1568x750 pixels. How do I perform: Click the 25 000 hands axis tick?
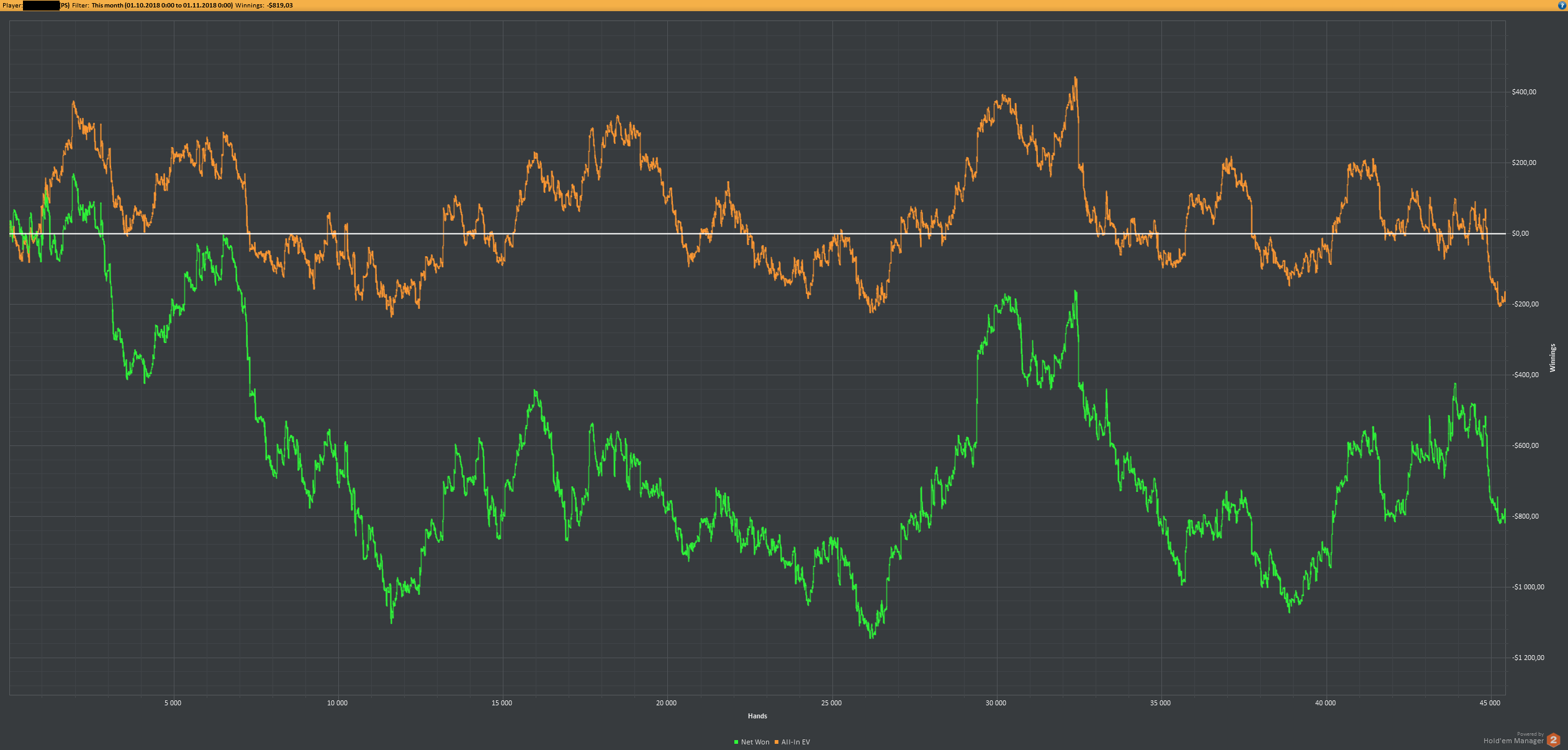[831, 703]
